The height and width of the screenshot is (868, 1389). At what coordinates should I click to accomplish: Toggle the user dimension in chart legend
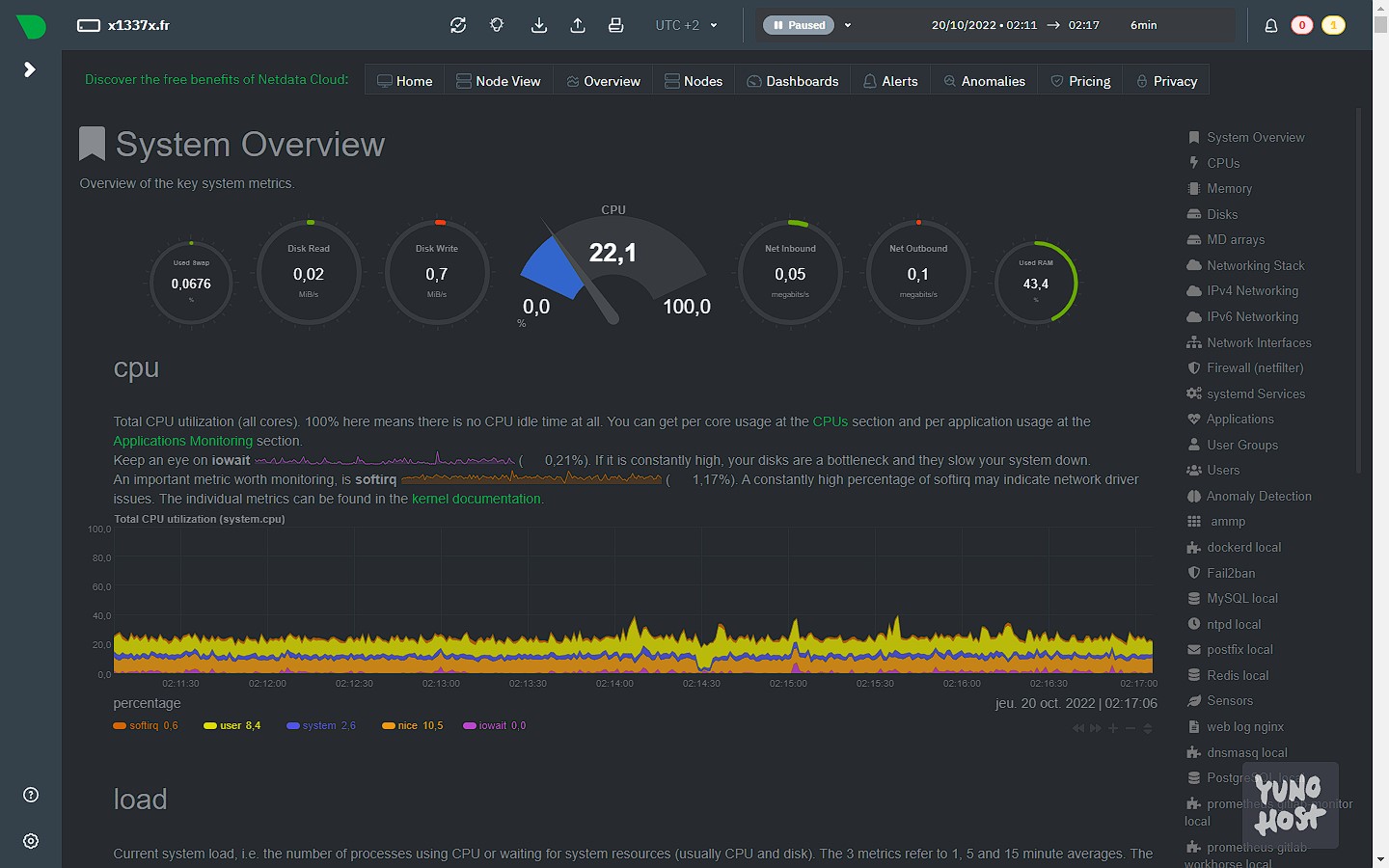point(231,726)
